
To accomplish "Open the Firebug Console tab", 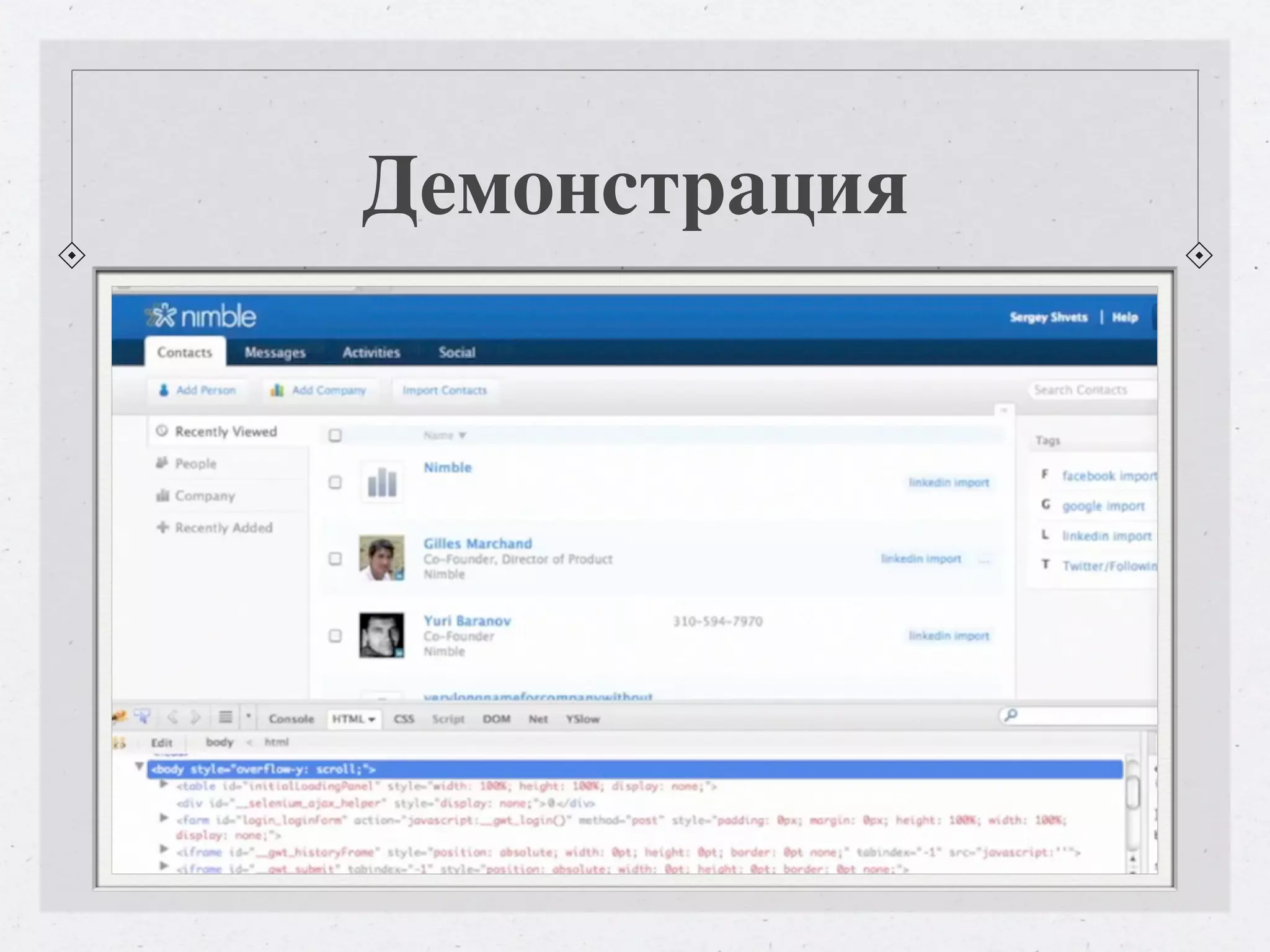I will click(x=291, y=719).
